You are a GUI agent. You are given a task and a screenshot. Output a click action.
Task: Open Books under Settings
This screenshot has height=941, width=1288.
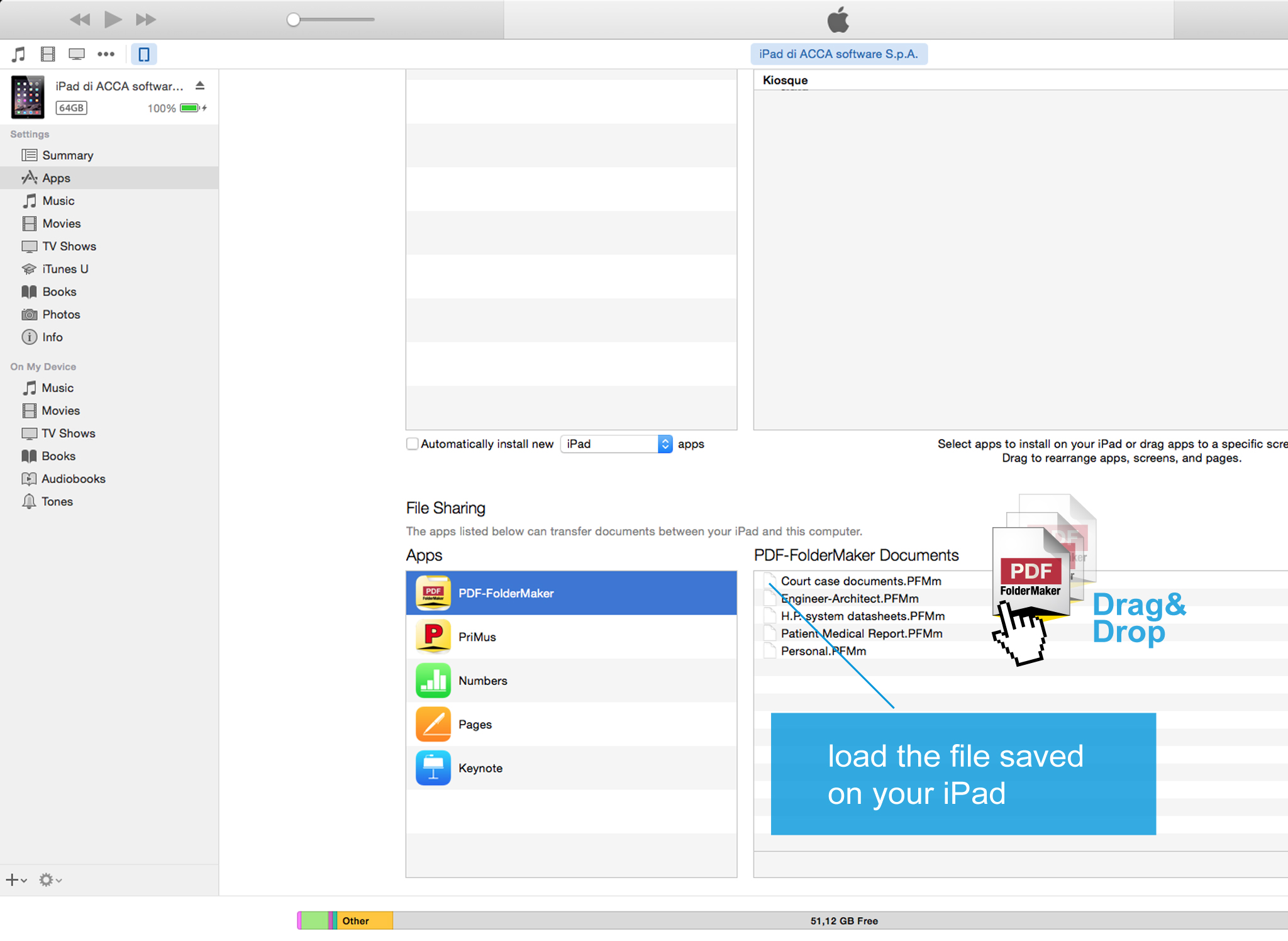(109, 291)
